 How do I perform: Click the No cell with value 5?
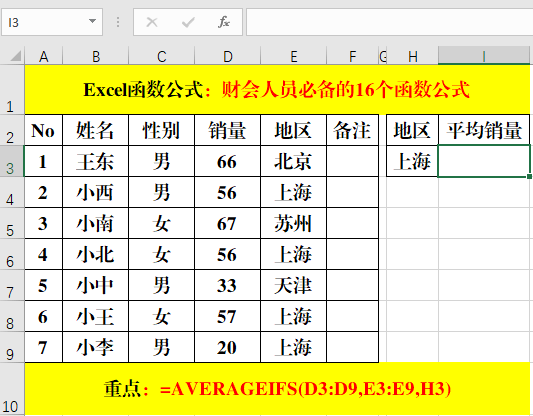(44, 285)
